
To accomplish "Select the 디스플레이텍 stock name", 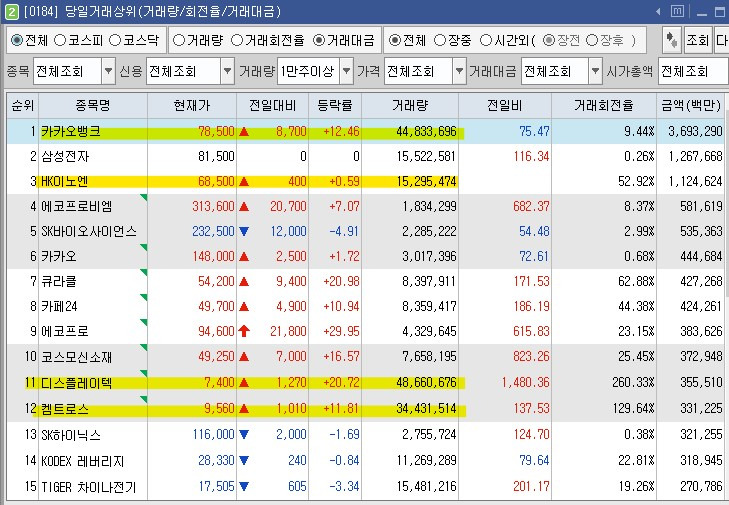I will click(77, 383).
